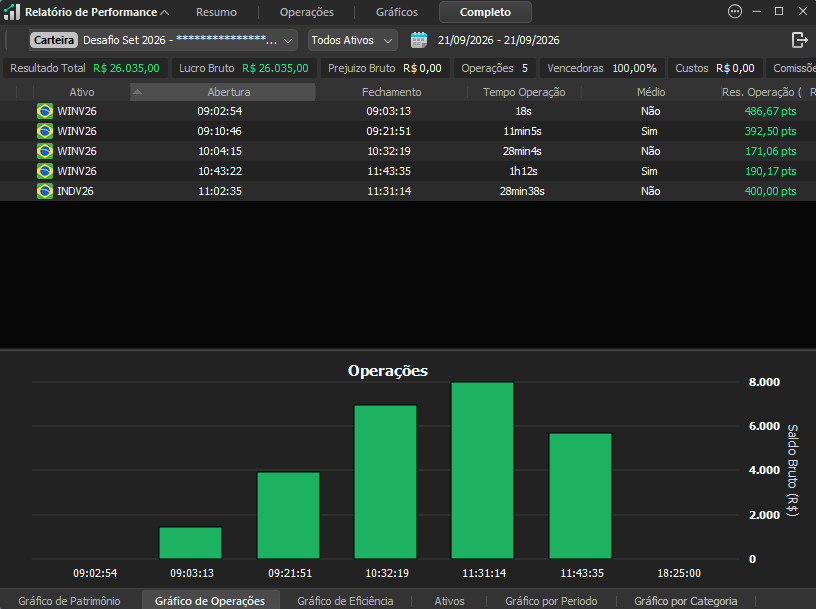Click the Relatório de Performance chart logo icon

click(11, 12)
